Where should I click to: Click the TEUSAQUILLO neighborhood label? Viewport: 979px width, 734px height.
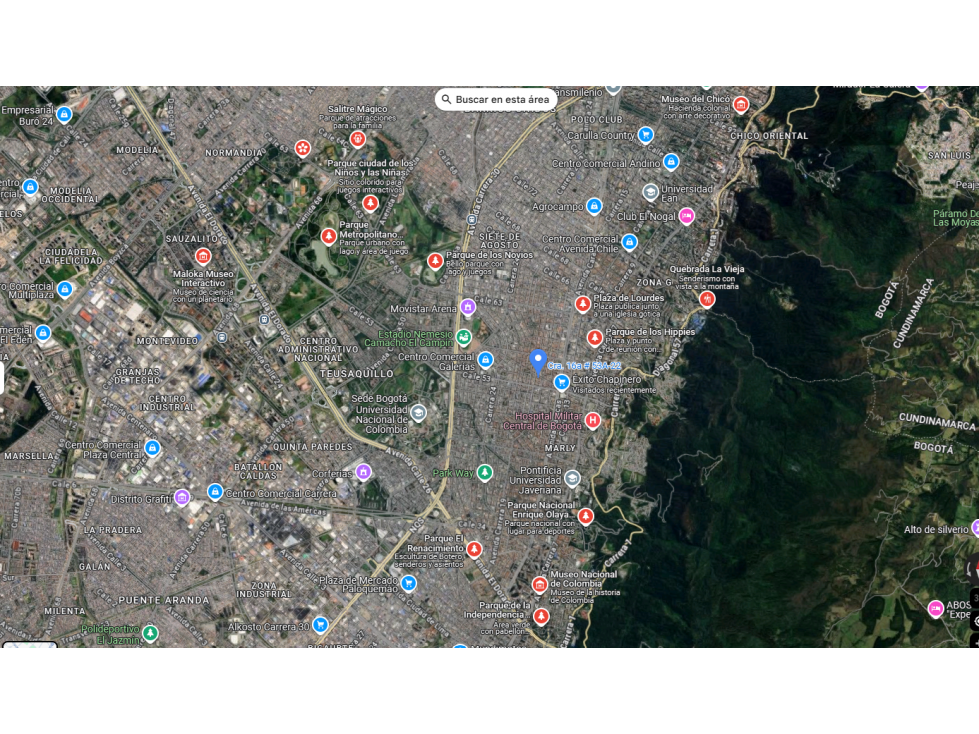[357, 374]
